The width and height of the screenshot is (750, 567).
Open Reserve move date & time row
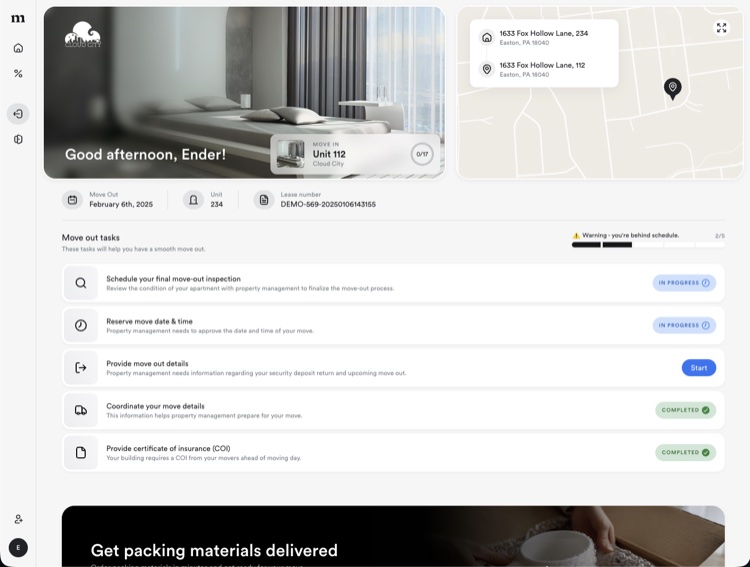click(393, 325)
